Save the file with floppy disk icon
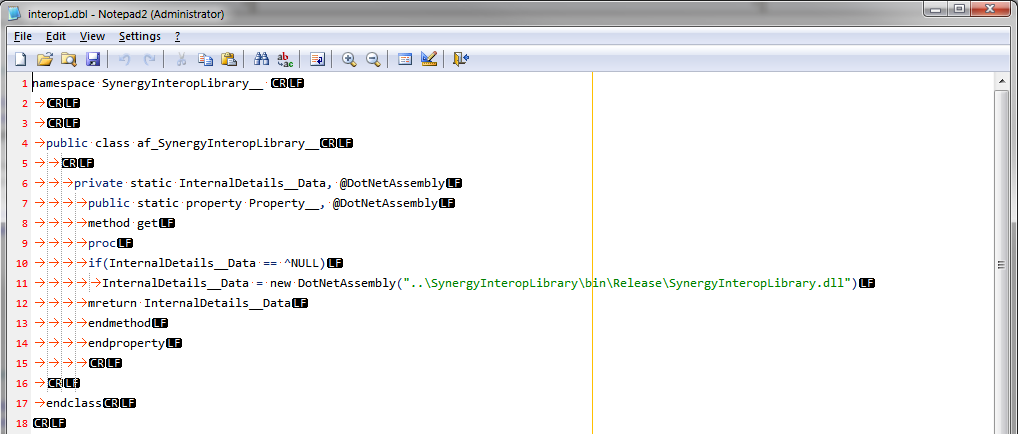The image size is (1018, 434). 93,59
